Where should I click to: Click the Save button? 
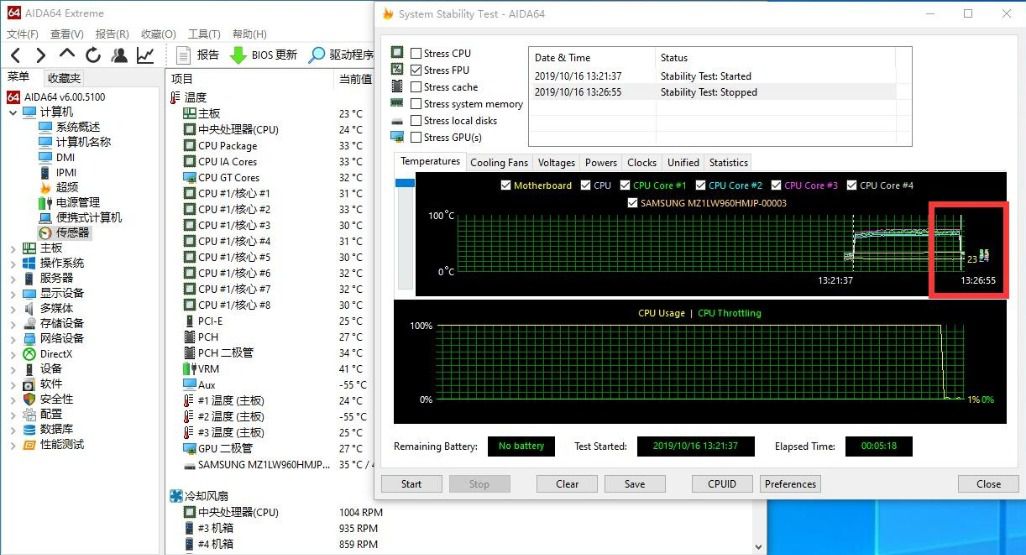pos(635,484)
